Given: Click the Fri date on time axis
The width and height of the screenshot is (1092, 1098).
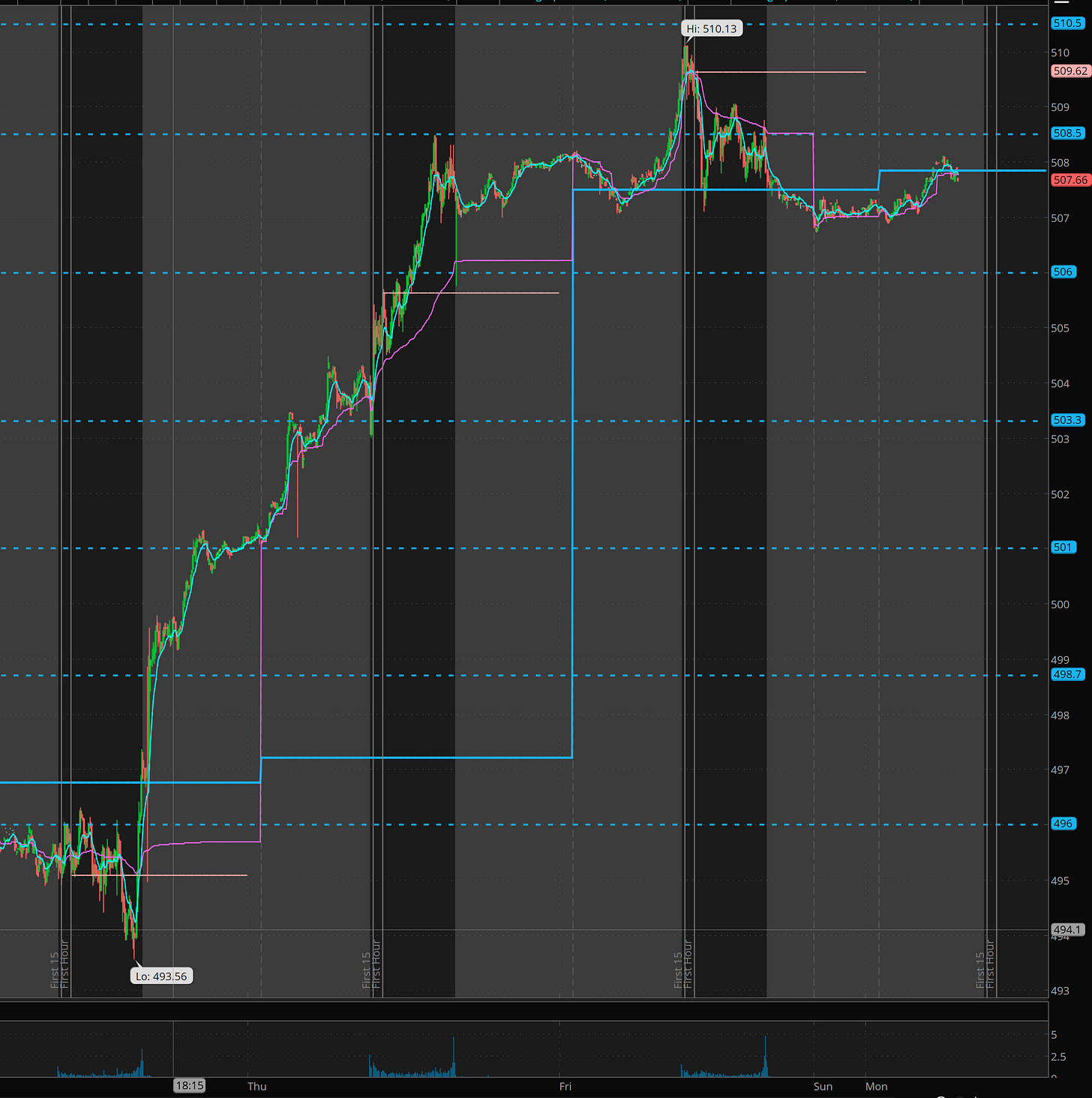Looking at the screenshot, I should click(565, 1086).
